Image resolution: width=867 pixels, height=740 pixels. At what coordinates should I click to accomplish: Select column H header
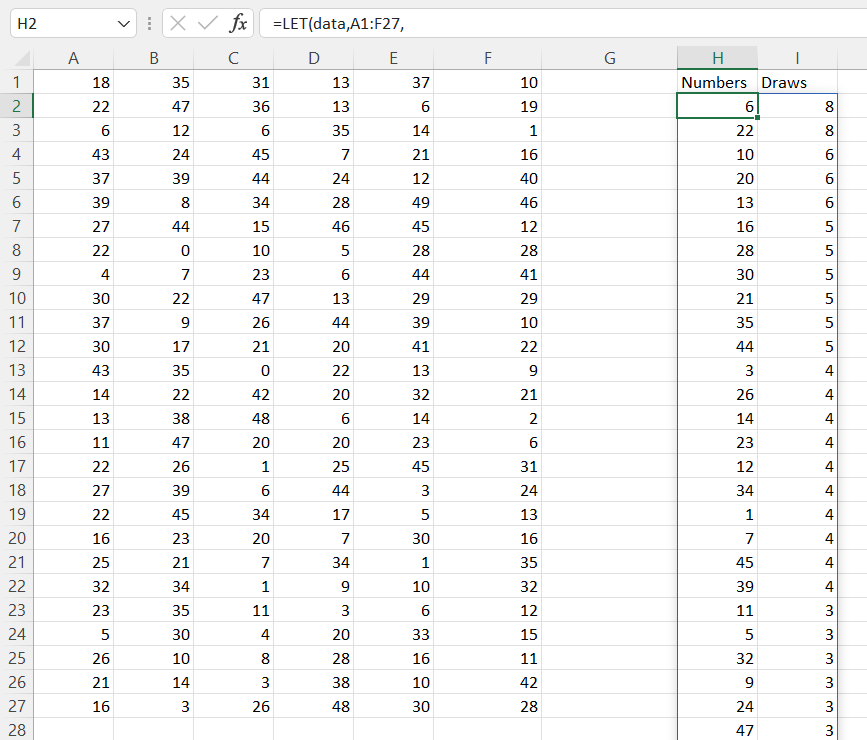(716, 59)
